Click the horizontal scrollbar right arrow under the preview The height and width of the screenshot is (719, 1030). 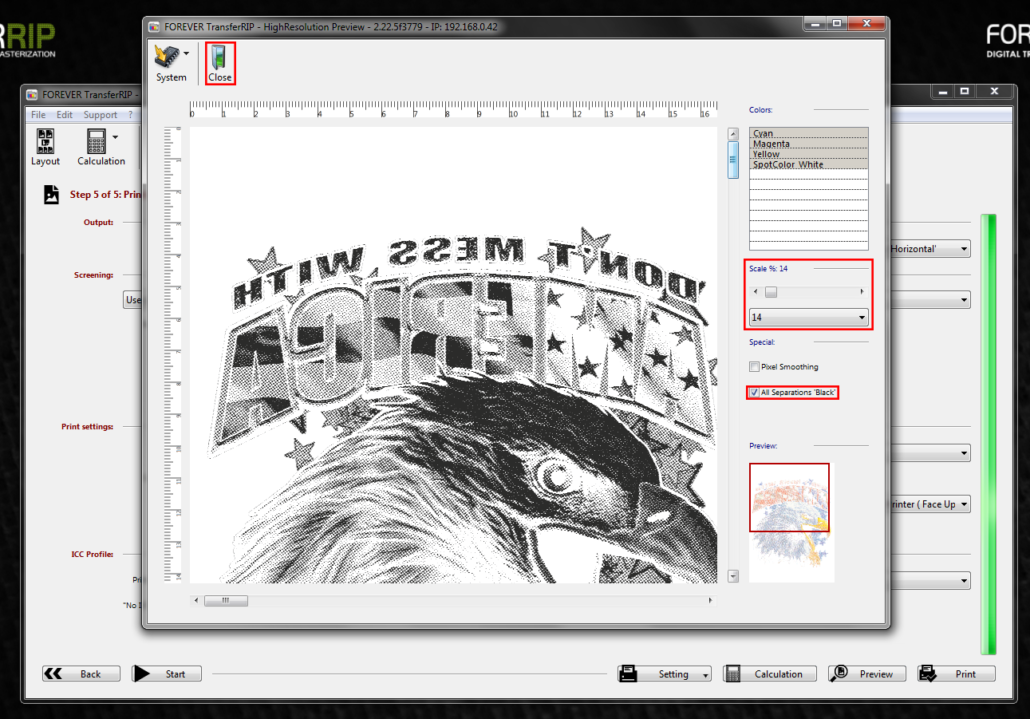tap(710, 600)
